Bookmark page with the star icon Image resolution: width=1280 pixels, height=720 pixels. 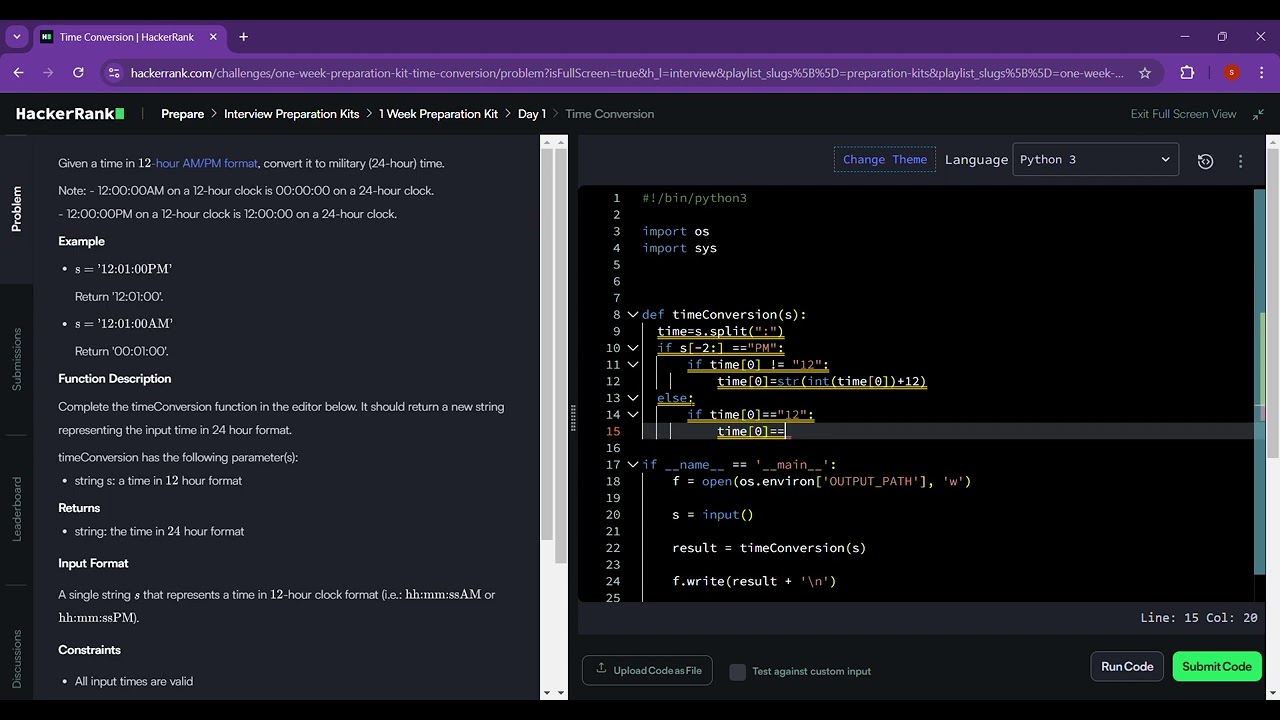tap(1145, 73)
